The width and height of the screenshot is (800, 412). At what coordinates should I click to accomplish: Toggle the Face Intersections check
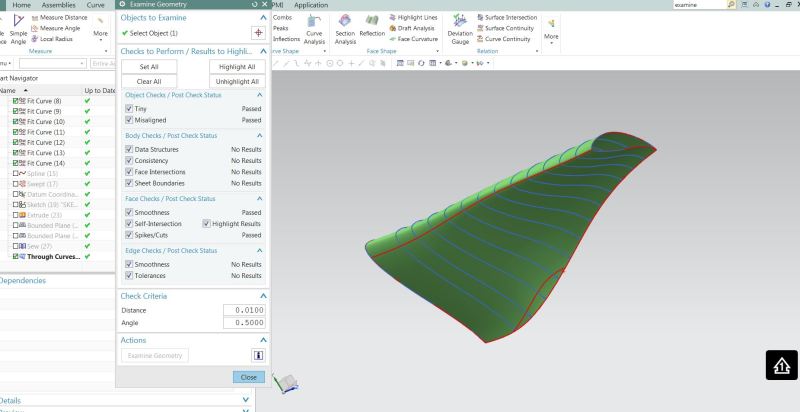129,172
